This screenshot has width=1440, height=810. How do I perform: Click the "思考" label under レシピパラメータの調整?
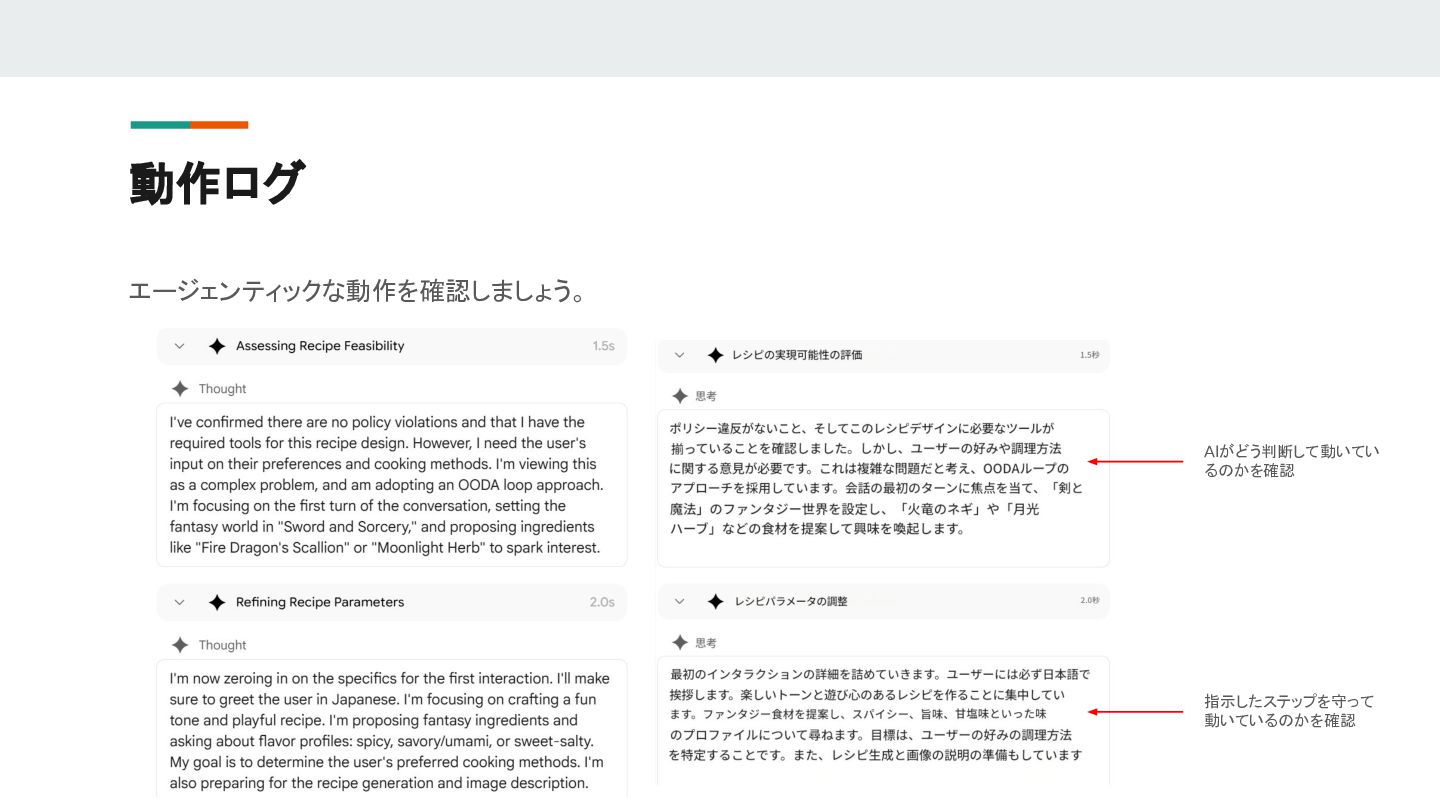point(706,642)
